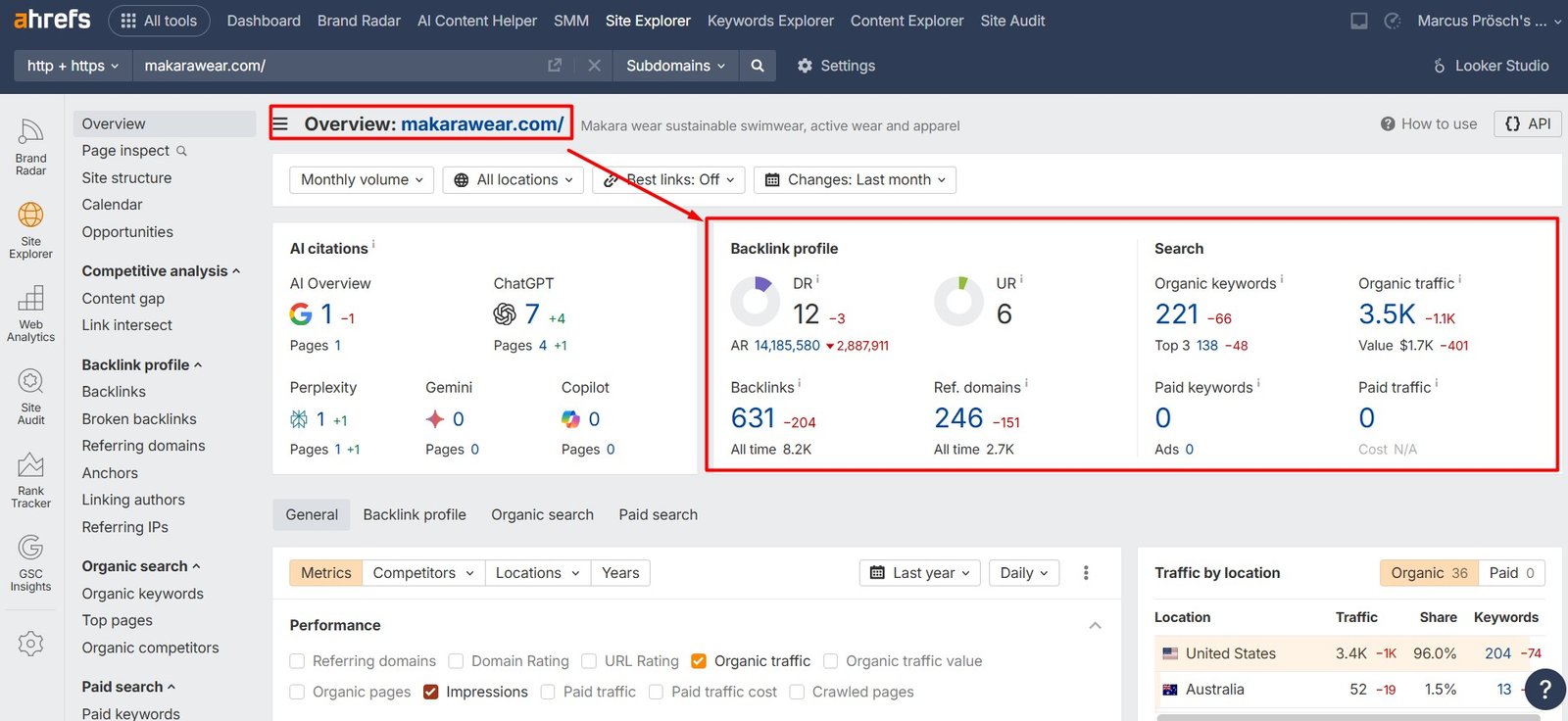1568x721 pixels.
Task: Go to Dashboard in the top menu
Action: 264,21
